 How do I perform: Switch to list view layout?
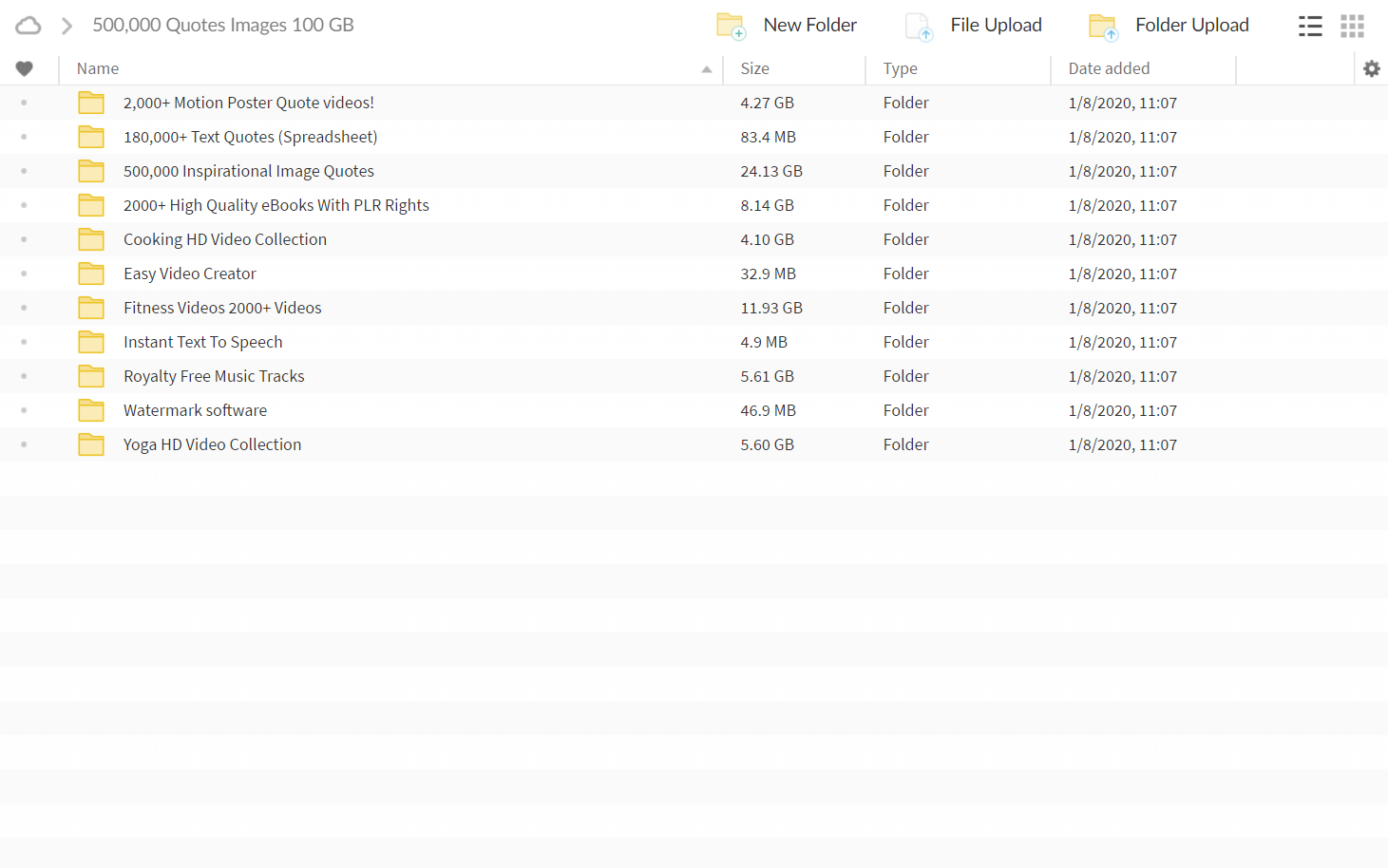click(x=1310, y=26)
